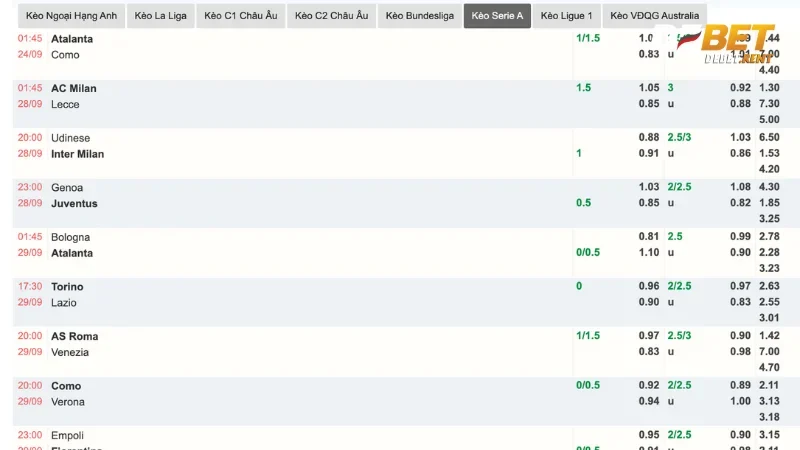Open the Kèo C2 Châu Âu tab
Image resolution: width=800 pixels, height=450 pixels.
(332, 16)
